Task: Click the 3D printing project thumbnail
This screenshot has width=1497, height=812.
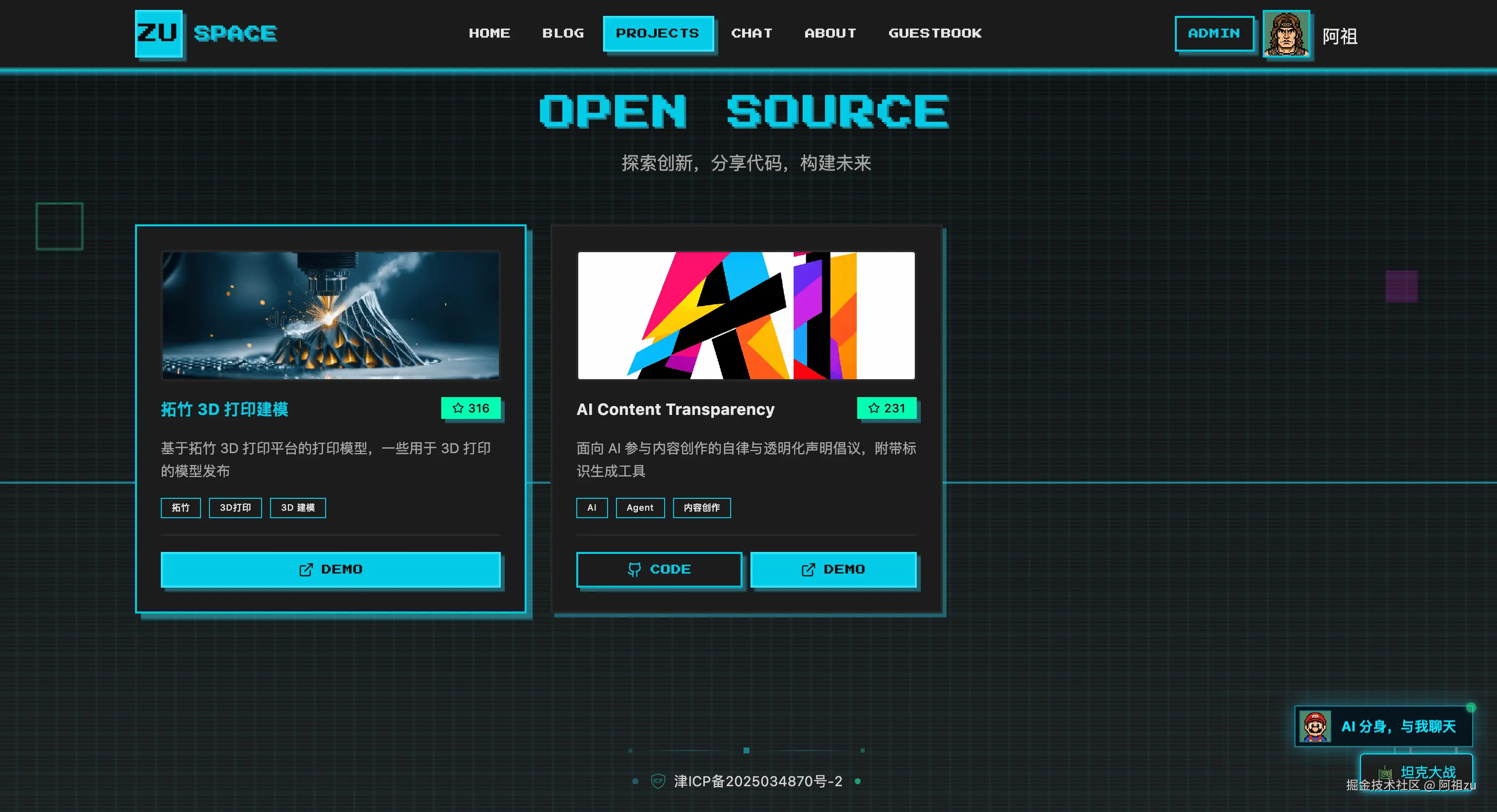Action: pos(330,315)
